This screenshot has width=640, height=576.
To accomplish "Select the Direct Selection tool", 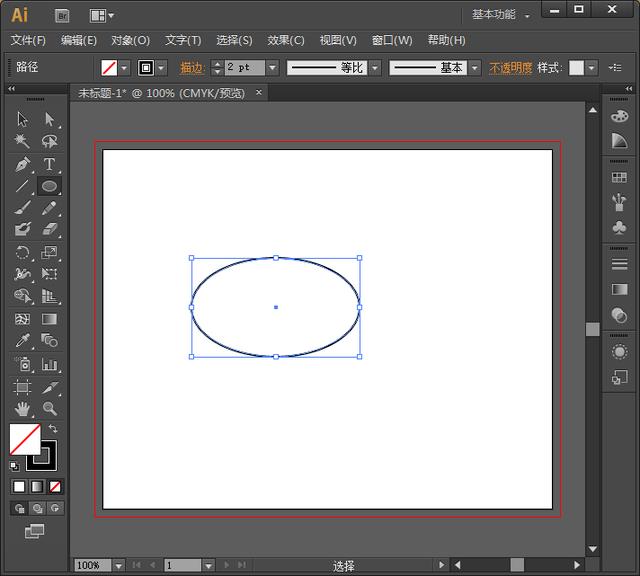I will tap(49, 119).
